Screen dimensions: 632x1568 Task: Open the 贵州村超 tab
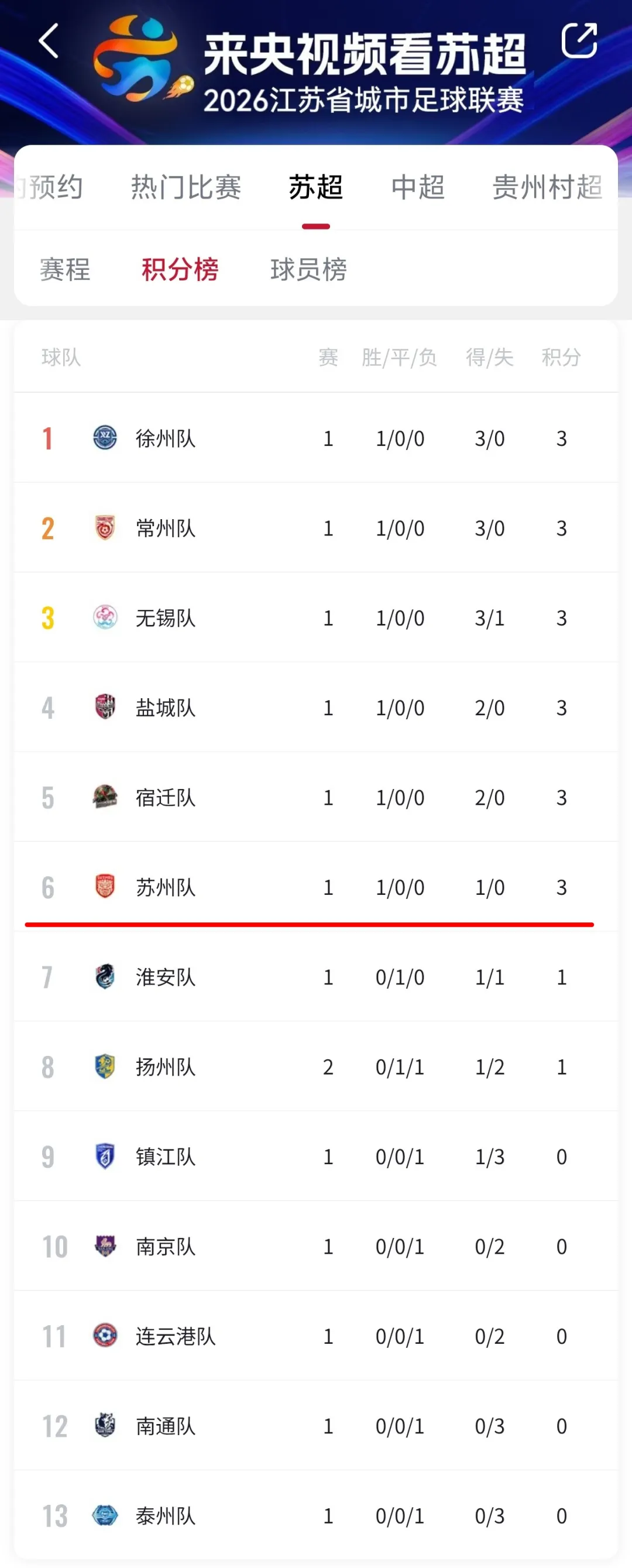click(x=547, y=187)
